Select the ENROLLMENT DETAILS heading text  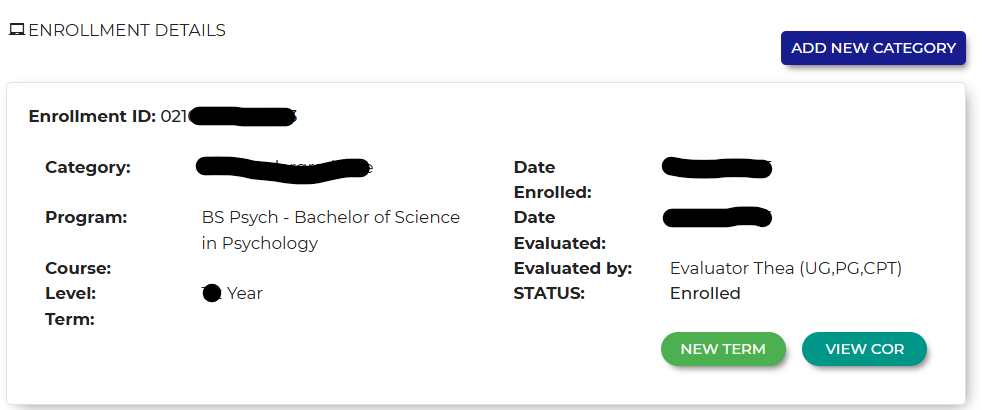point(127,30)
